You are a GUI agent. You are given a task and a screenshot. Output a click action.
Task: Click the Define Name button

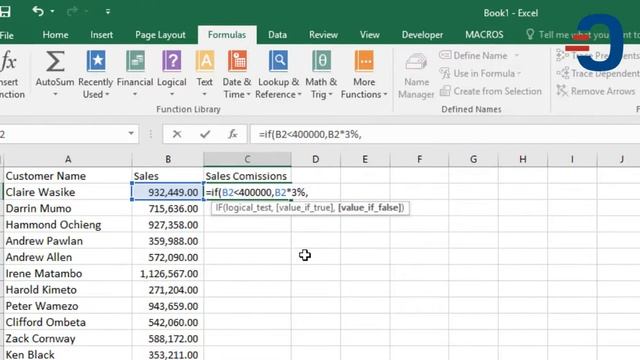pyautogui.click(x=473, y=56)
